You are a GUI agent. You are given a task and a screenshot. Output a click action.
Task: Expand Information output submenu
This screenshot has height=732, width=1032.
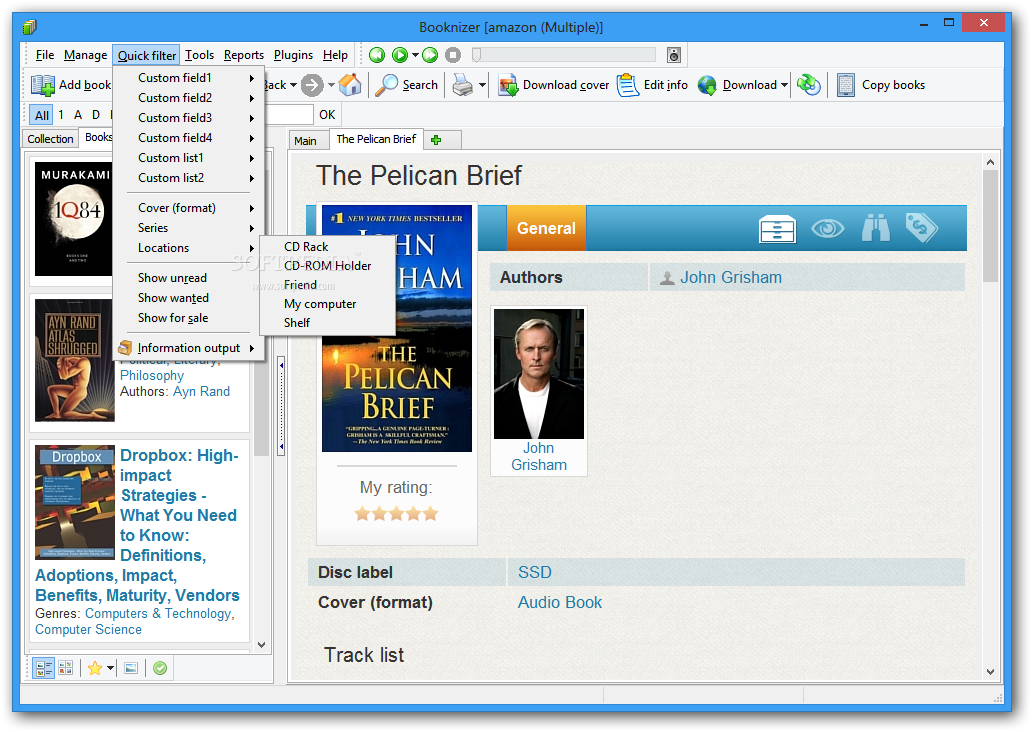click(189, 348)
